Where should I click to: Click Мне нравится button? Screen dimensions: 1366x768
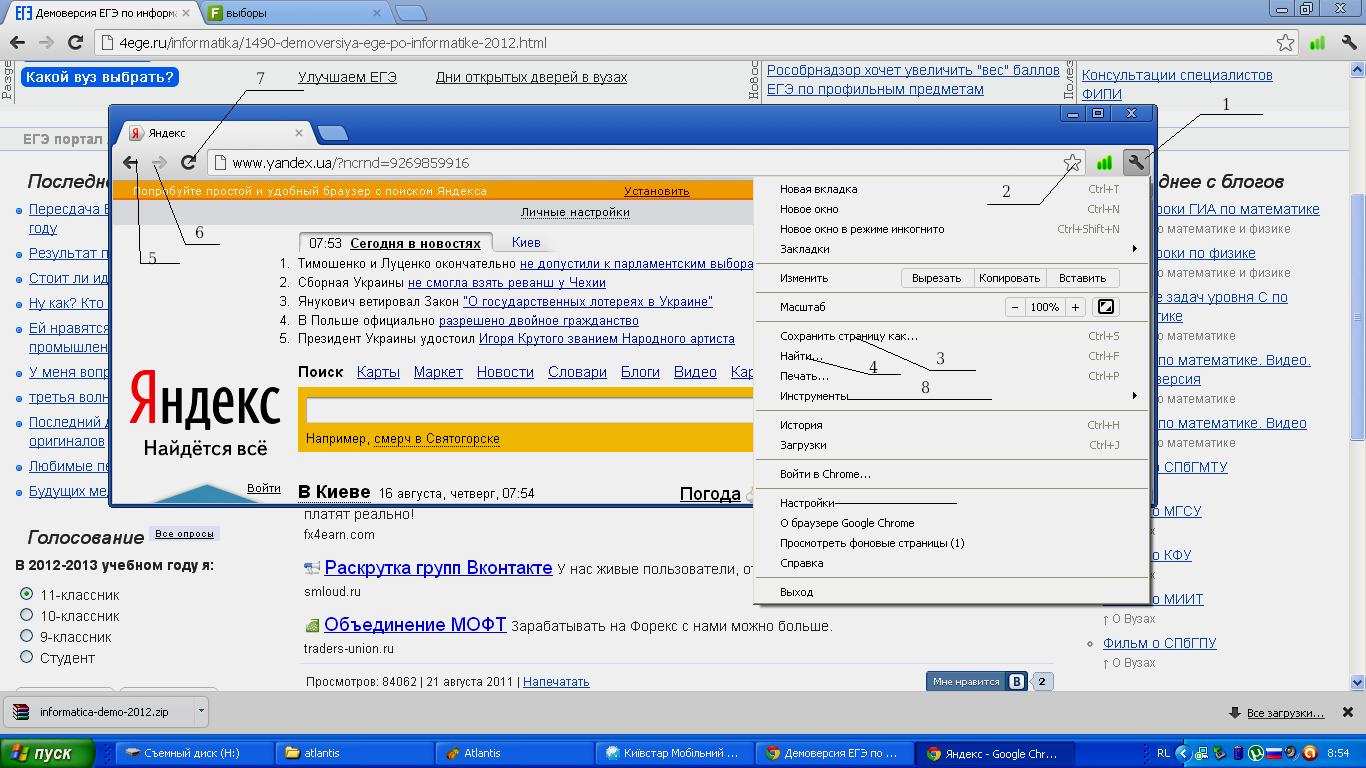977,682
